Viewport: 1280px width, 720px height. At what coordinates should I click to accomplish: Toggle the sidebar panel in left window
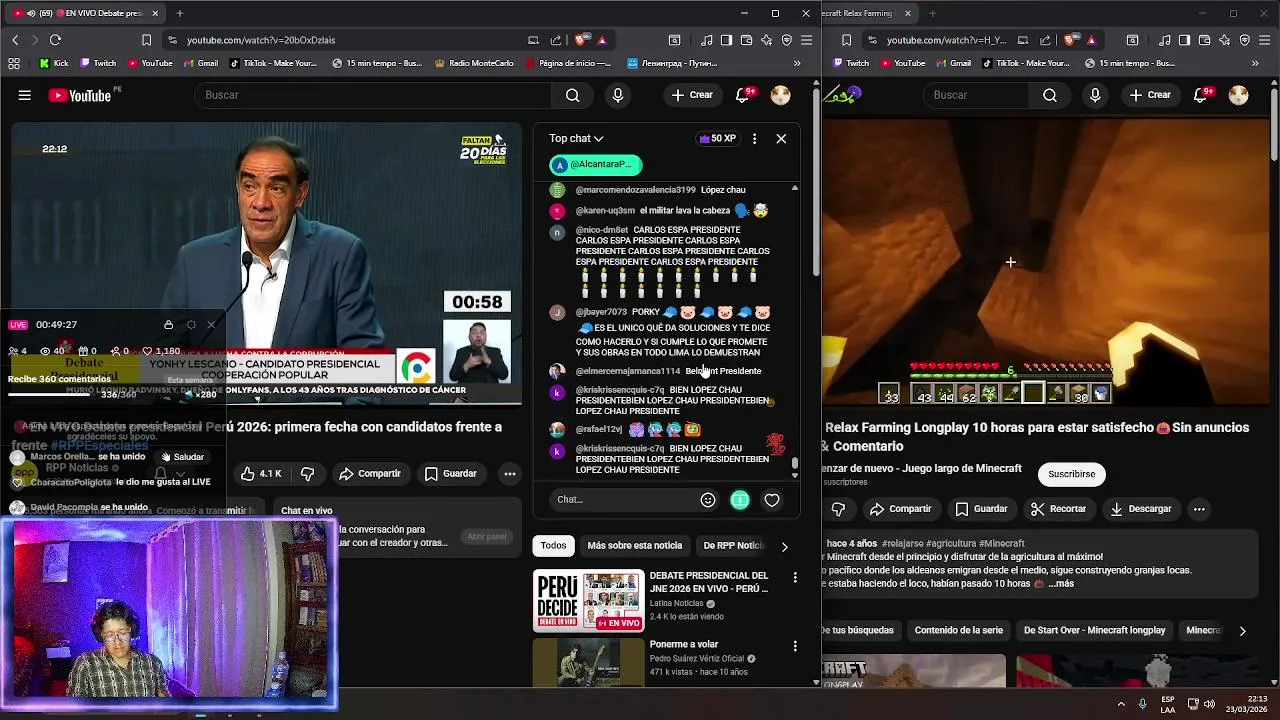coord(726,40)
